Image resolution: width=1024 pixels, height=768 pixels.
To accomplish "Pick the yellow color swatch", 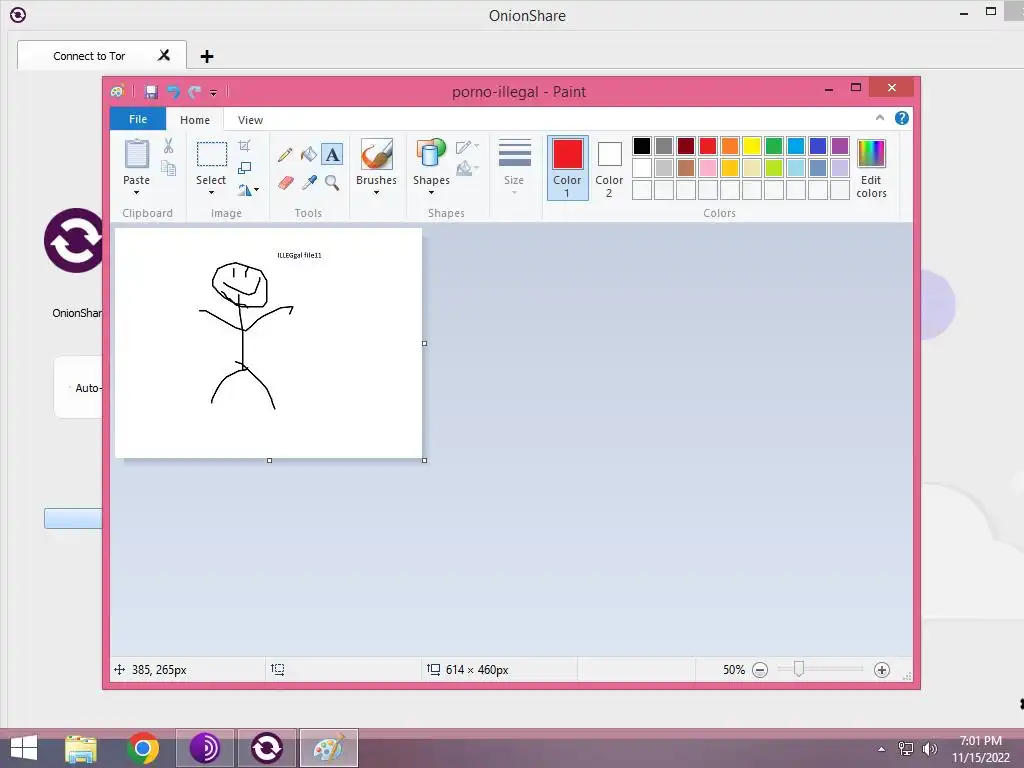I will click(x=752, y=146).
